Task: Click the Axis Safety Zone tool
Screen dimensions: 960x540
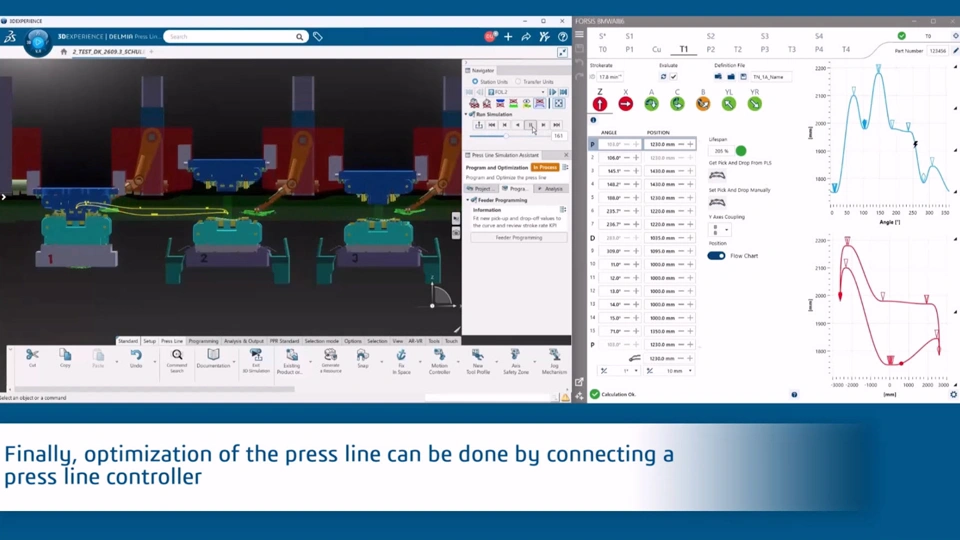Action: point(516,361)
